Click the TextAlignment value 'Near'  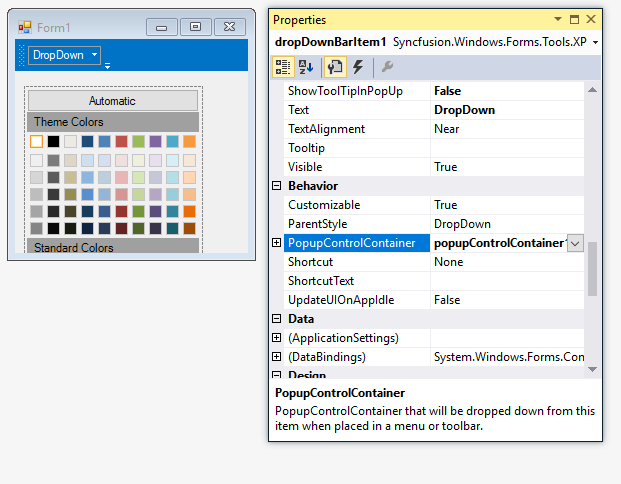(446, 129)
